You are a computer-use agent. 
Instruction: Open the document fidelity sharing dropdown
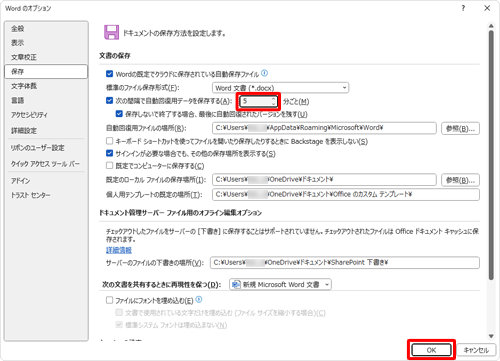click(280, 285)
